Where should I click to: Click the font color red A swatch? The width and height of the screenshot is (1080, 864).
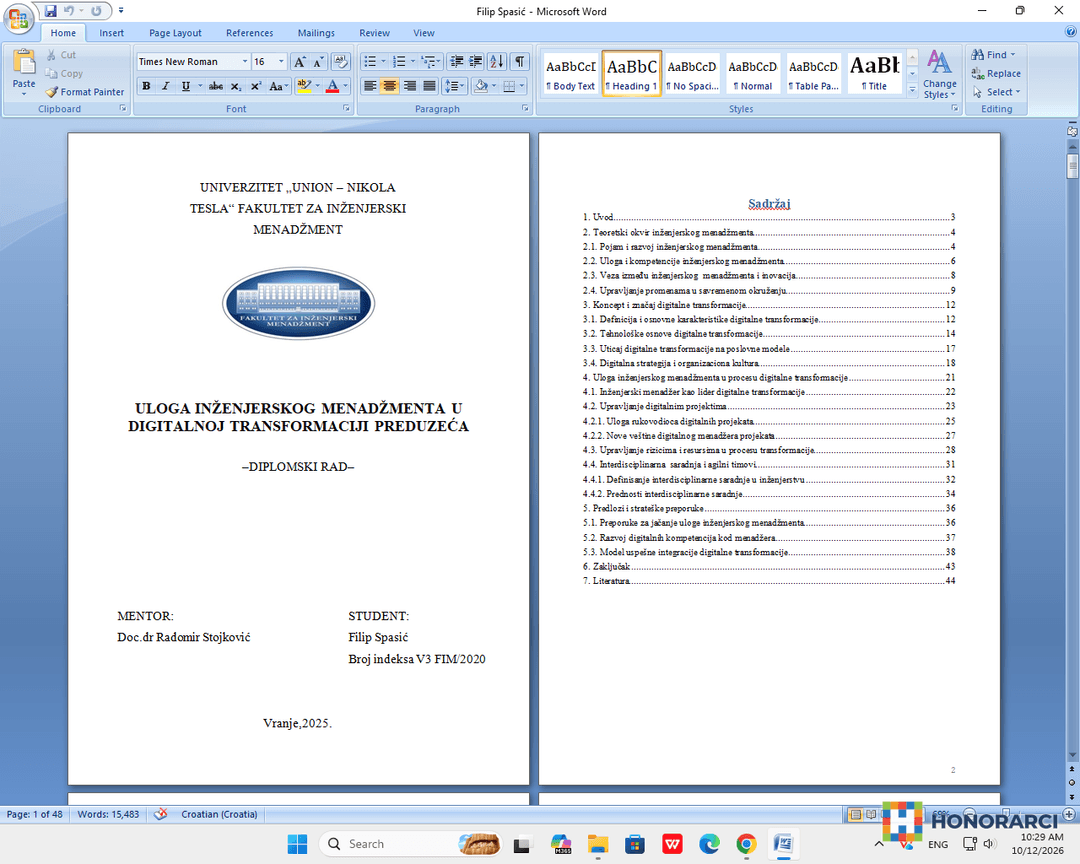(x=333, y=86)
